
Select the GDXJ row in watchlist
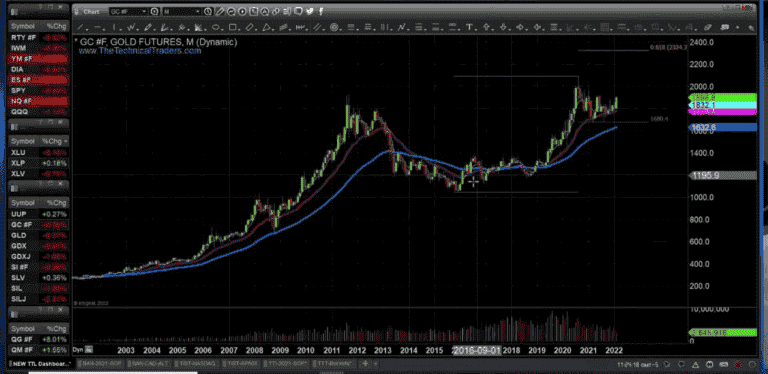click(38, 257)
